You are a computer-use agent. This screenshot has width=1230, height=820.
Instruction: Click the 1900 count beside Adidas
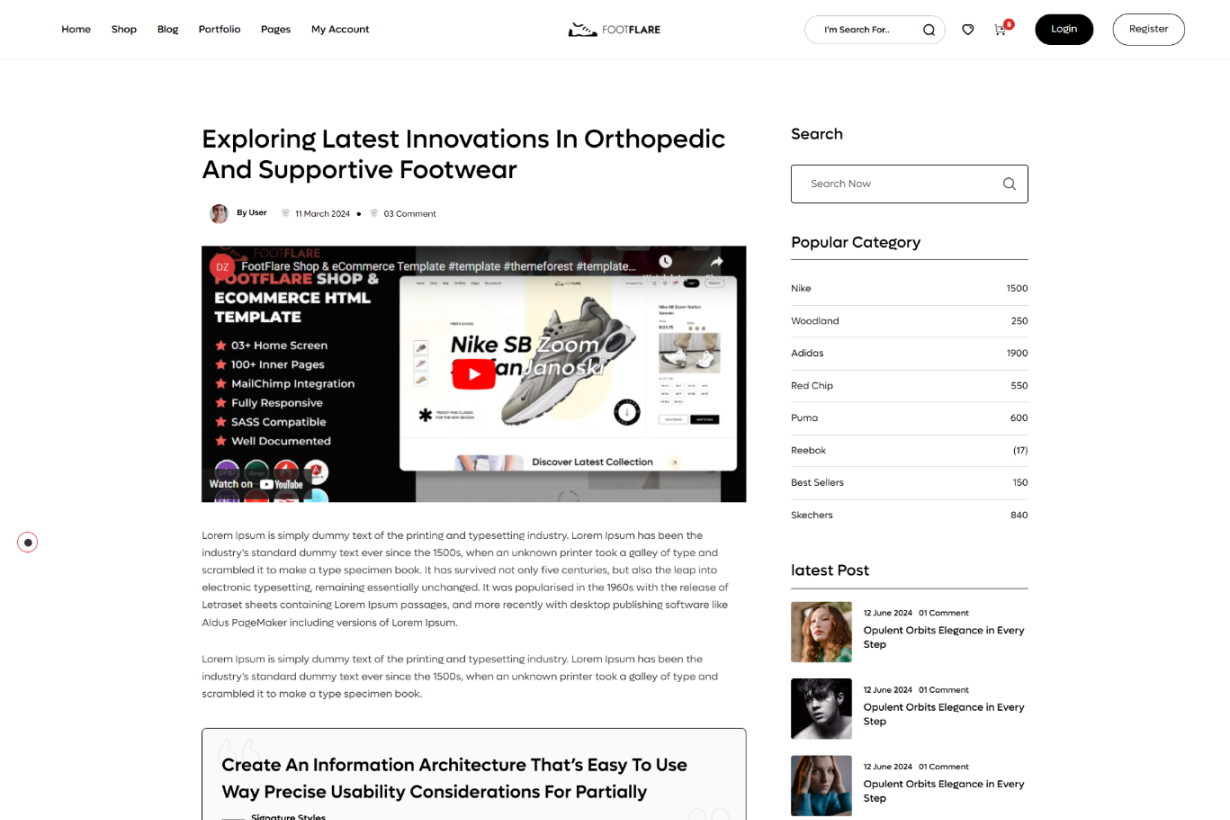coord(1017,353)
